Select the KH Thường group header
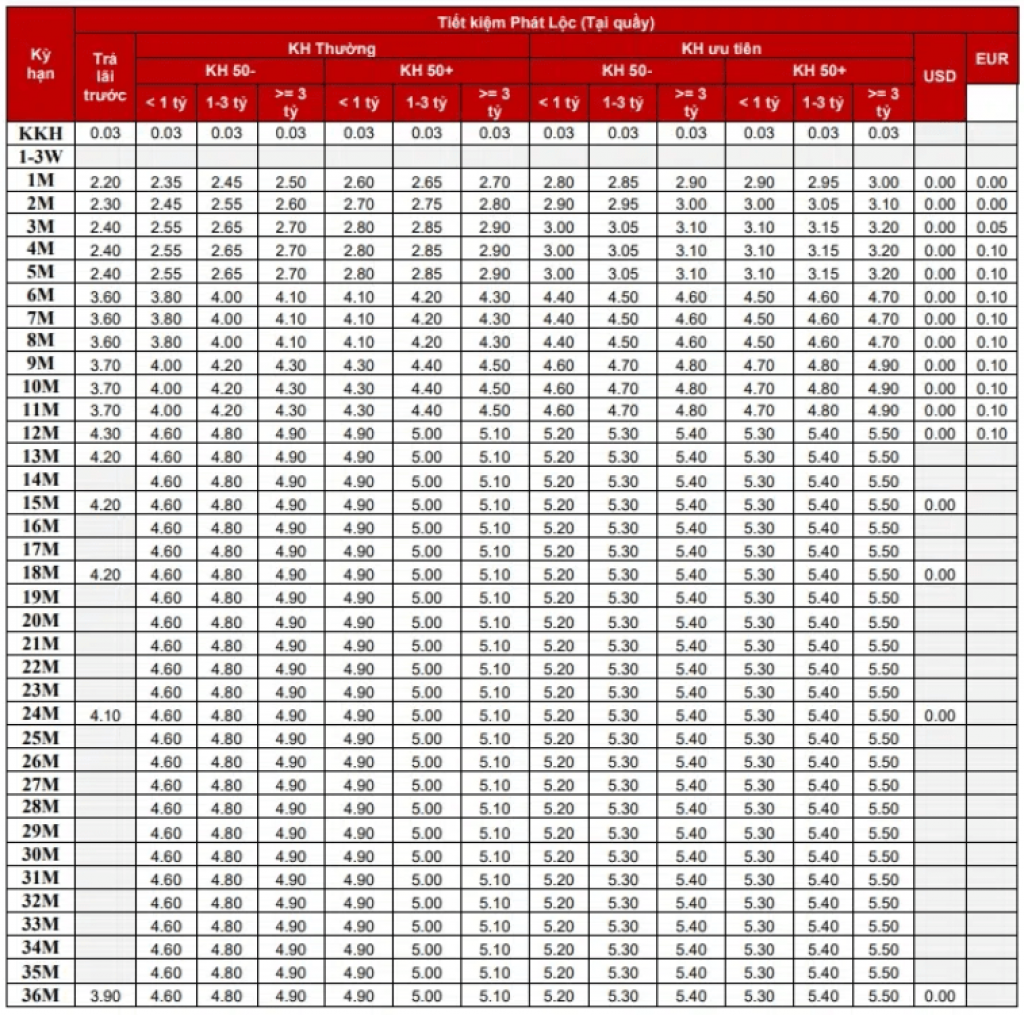Image resolution: width=1024 pixels, height=1015 pixels. [332, 48]
